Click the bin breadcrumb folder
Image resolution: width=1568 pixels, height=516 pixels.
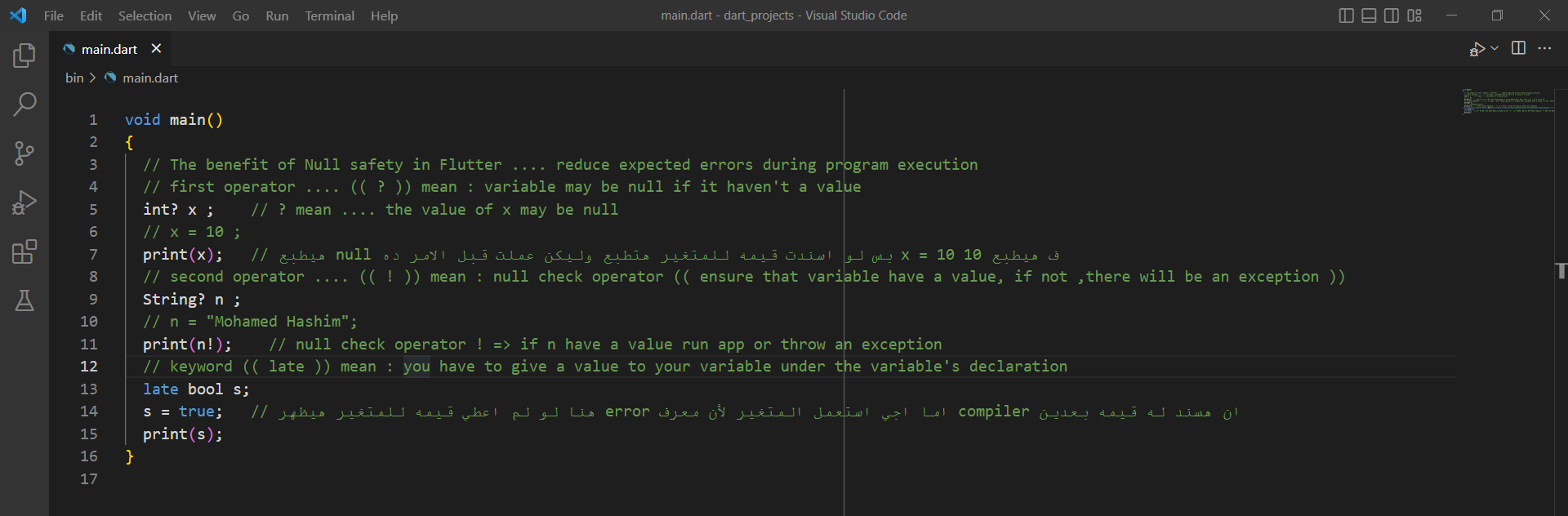pyautogui.click(x=74, y=78)
